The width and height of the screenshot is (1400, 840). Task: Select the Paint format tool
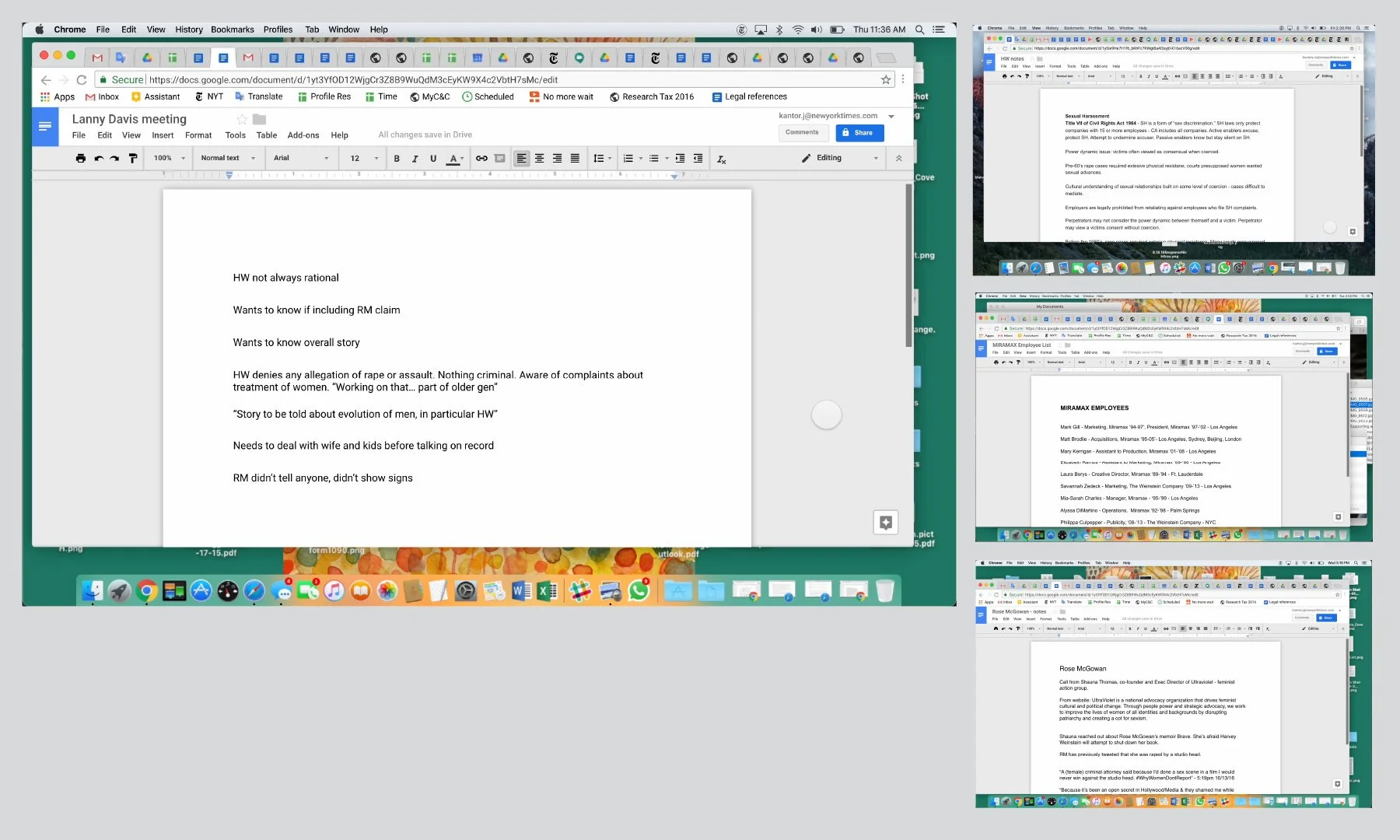coord(133,158)
